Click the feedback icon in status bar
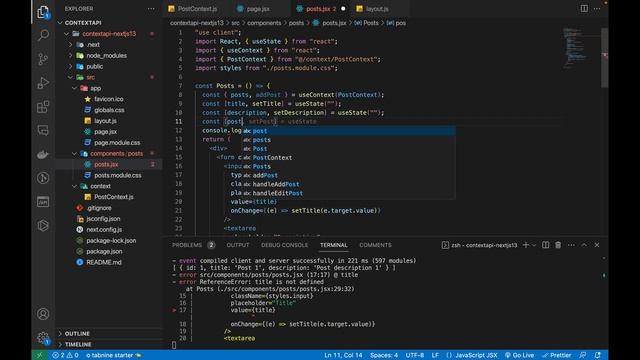 click(582, 355)
